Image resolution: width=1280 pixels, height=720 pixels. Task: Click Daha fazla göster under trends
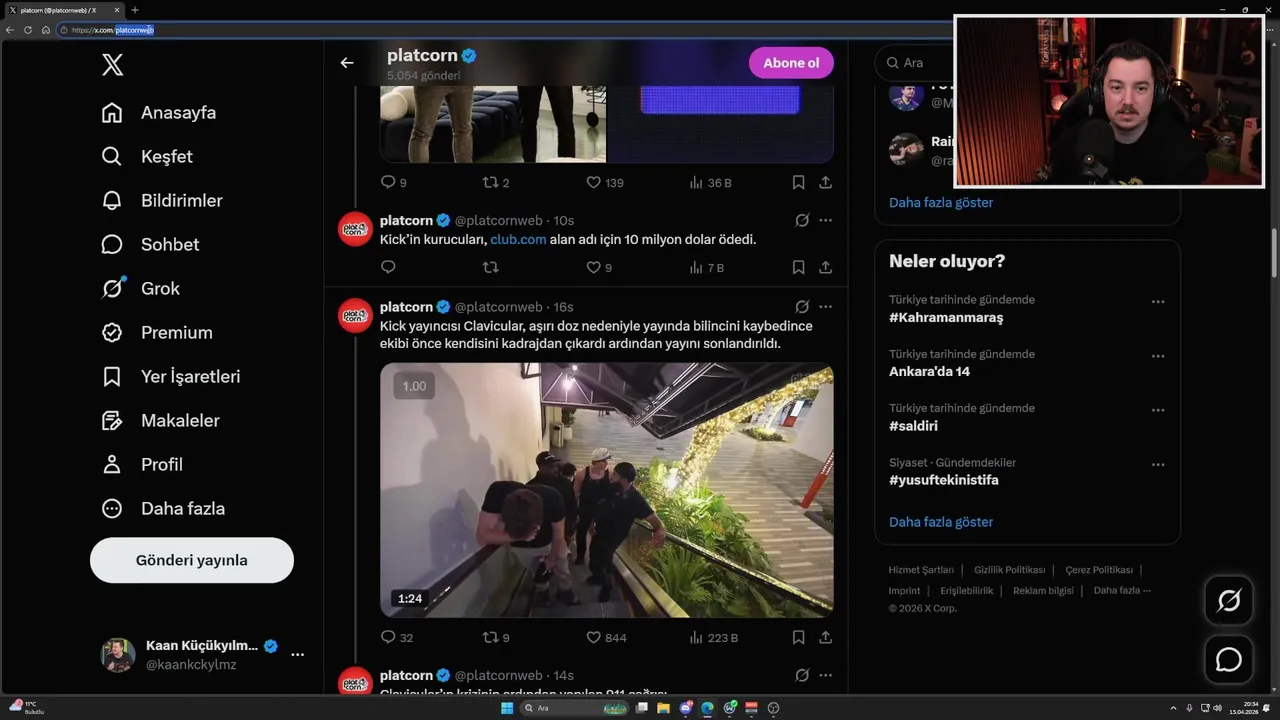[941, 522]
